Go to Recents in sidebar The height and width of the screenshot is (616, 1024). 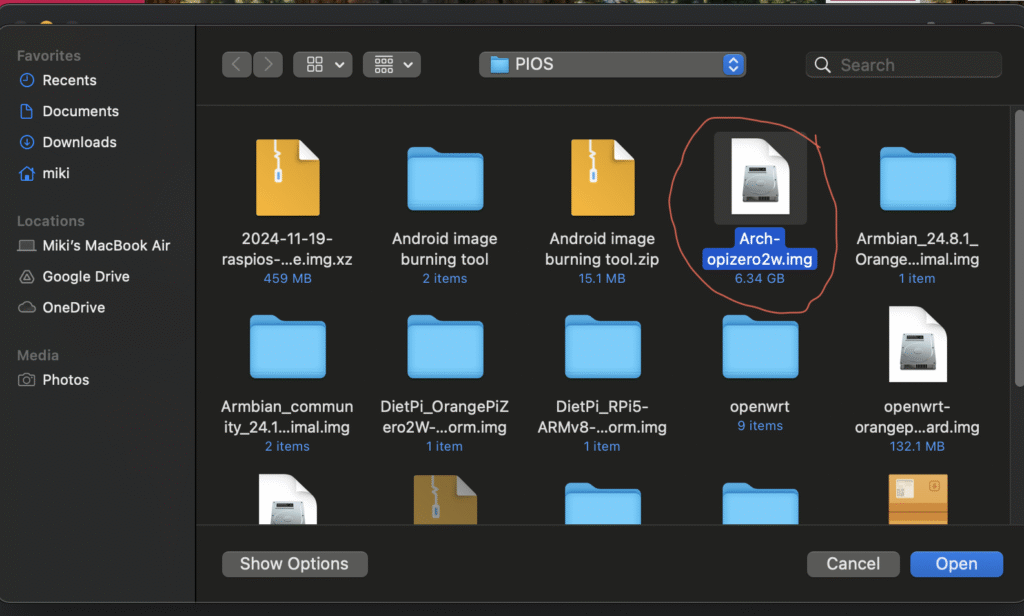[x=69, y=80]
